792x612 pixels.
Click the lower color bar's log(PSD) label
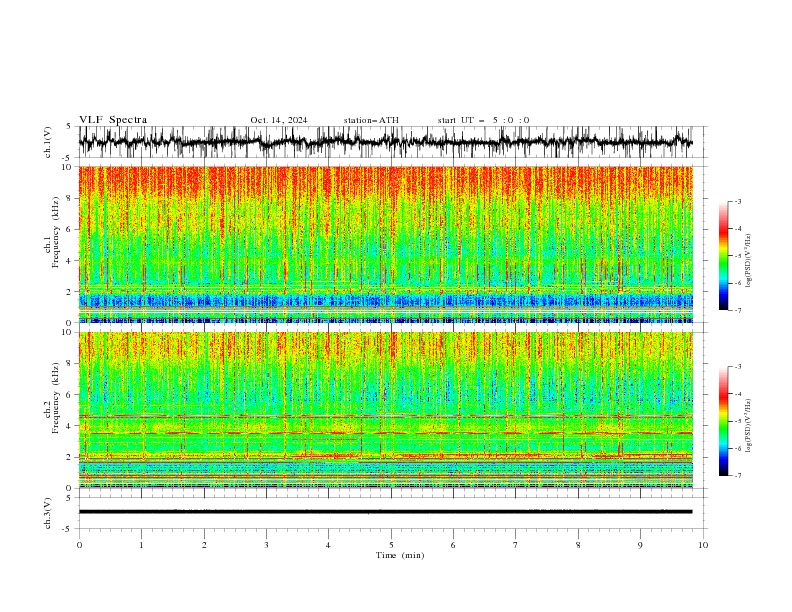(x=749, y=426)
